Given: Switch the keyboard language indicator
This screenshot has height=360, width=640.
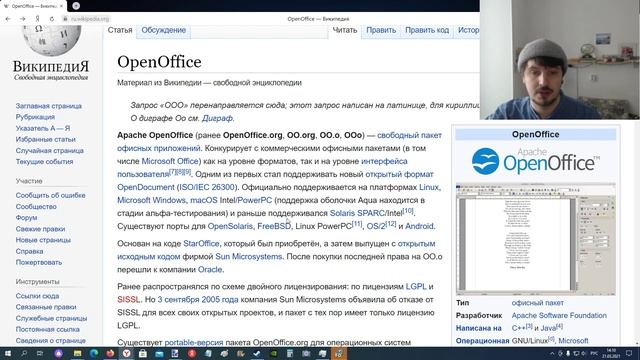Looking at the screenshot, I should point(595,353).
